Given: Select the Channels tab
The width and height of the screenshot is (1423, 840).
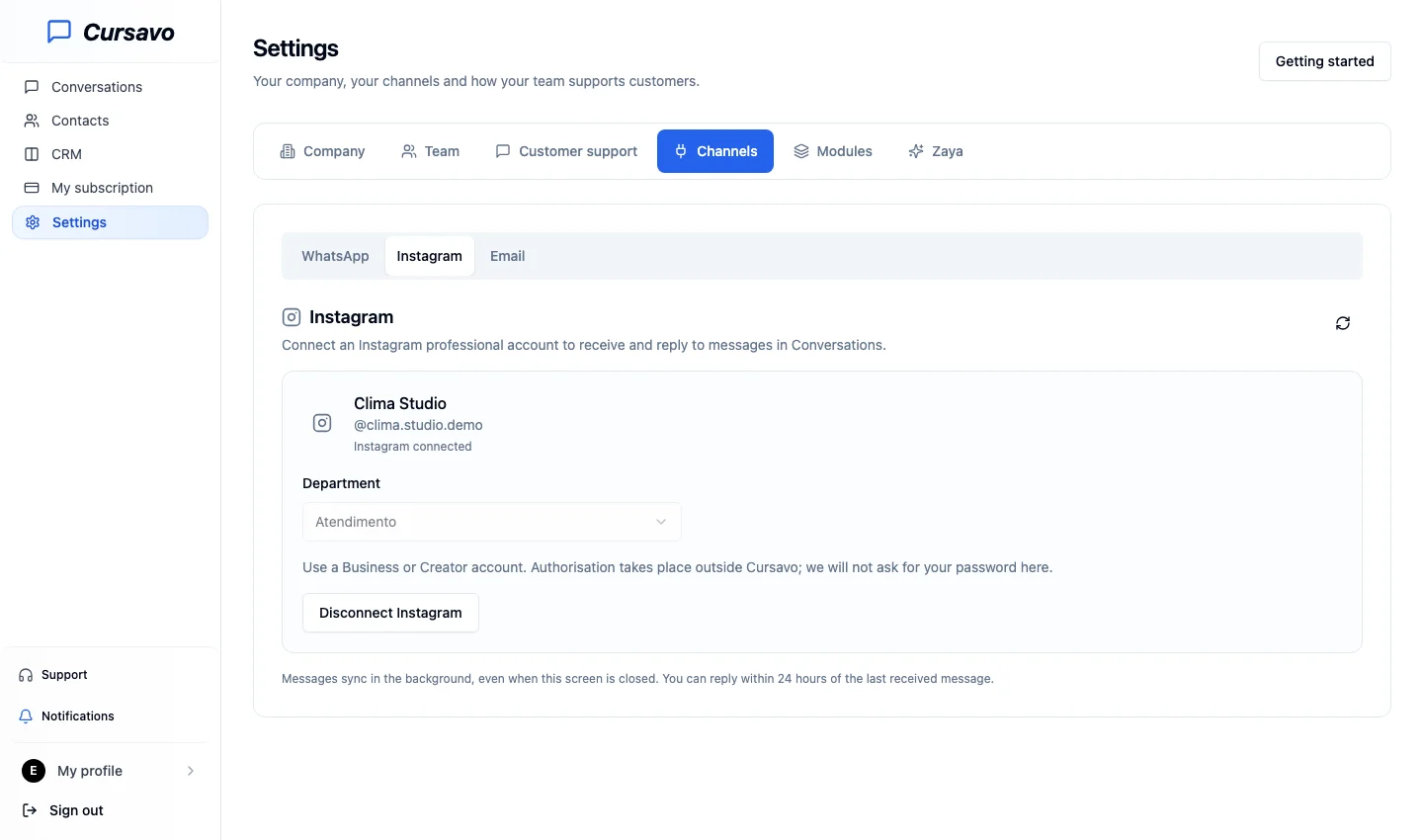Looking at the screenshot, I should 715,151.
